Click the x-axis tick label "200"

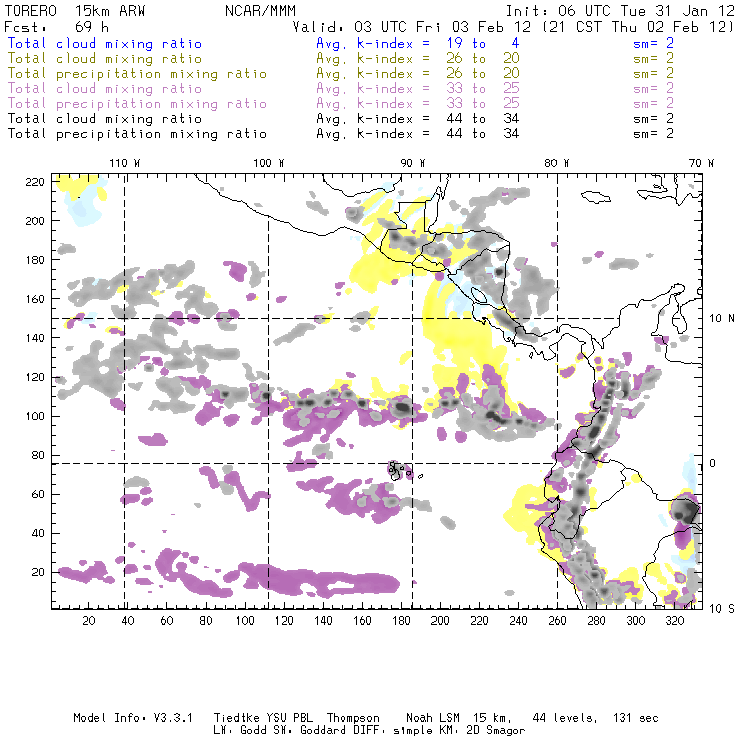pos(440,621)
